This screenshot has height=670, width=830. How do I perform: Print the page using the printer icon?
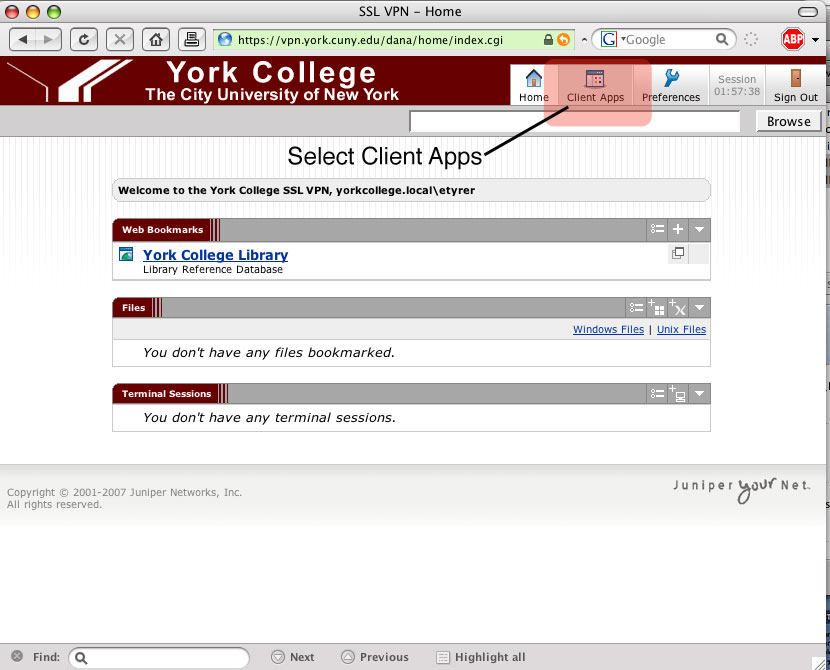[192, 40]
